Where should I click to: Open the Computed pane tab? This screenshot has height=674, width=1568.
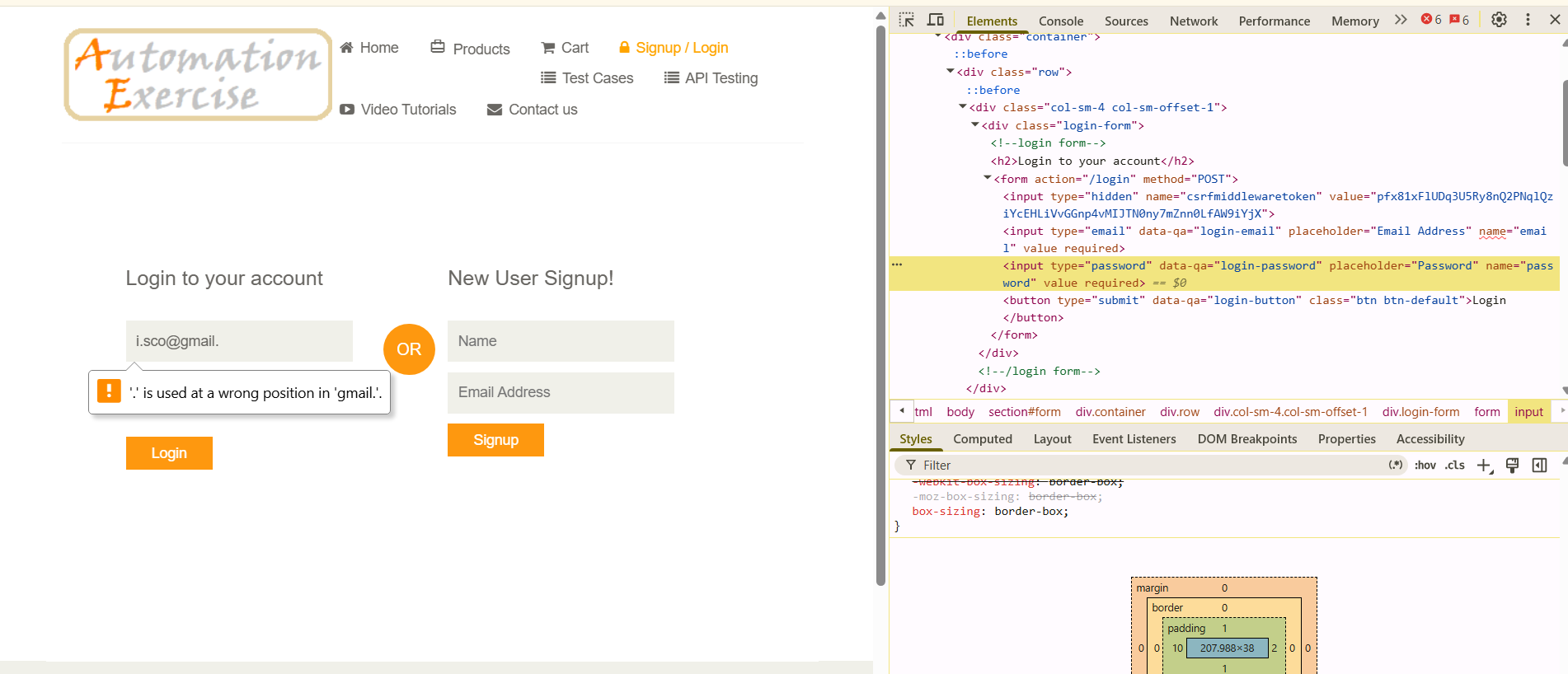coord(983,439)
